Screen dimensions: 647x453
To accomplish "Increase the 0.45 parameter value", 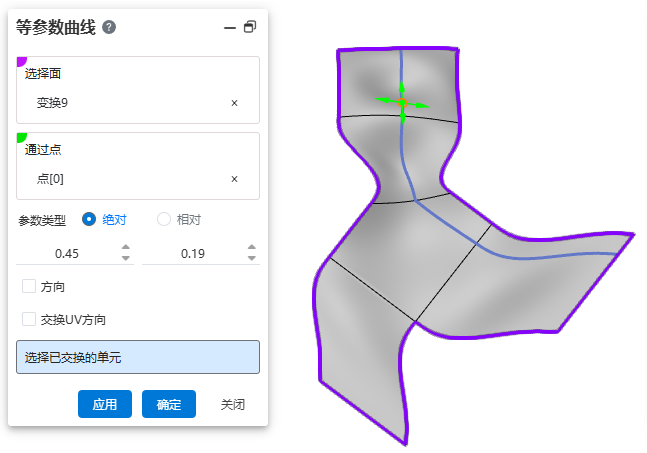I will (126, 248).
